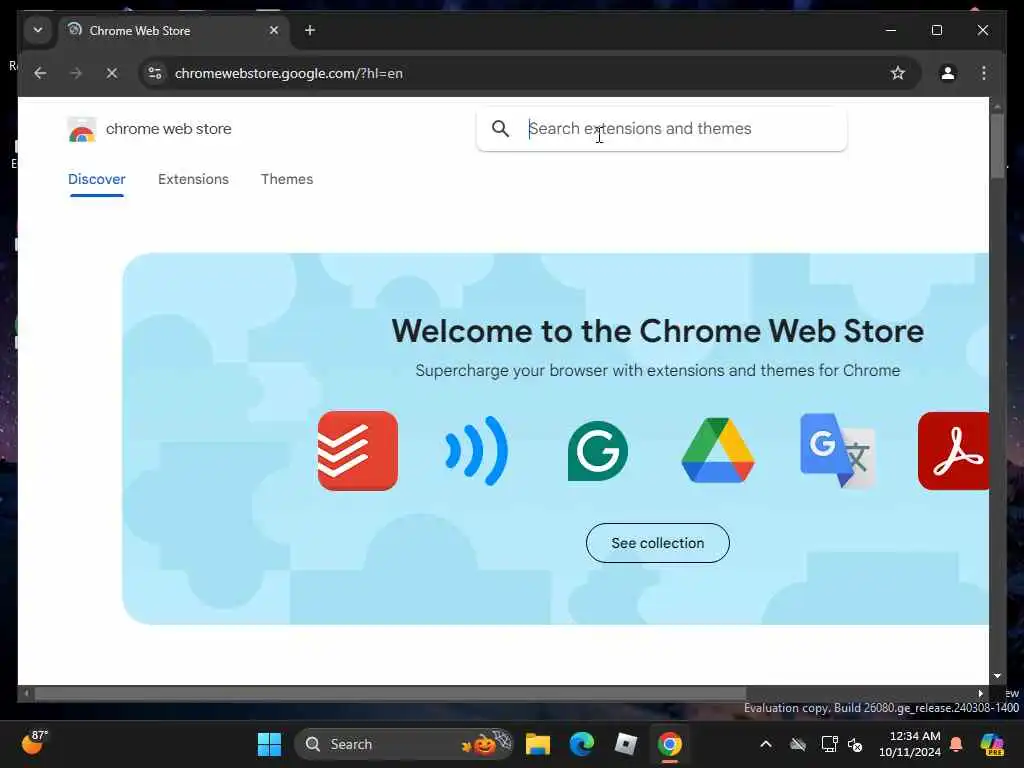1024x768 pixels.
Task: Click the forward navigation arrow
Action: click(x=76, y=73)
